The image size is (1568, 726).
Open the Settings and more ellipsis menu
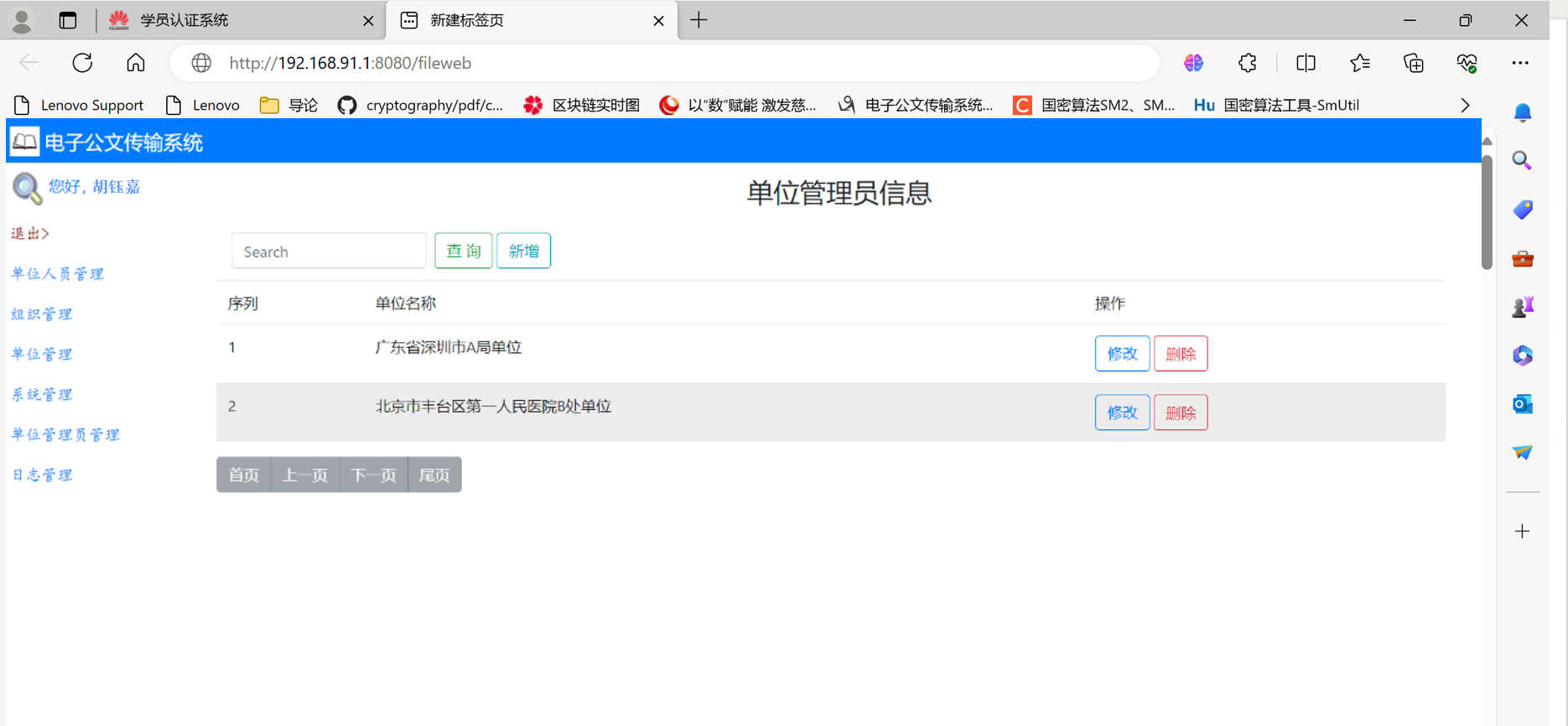[1520, 63]
